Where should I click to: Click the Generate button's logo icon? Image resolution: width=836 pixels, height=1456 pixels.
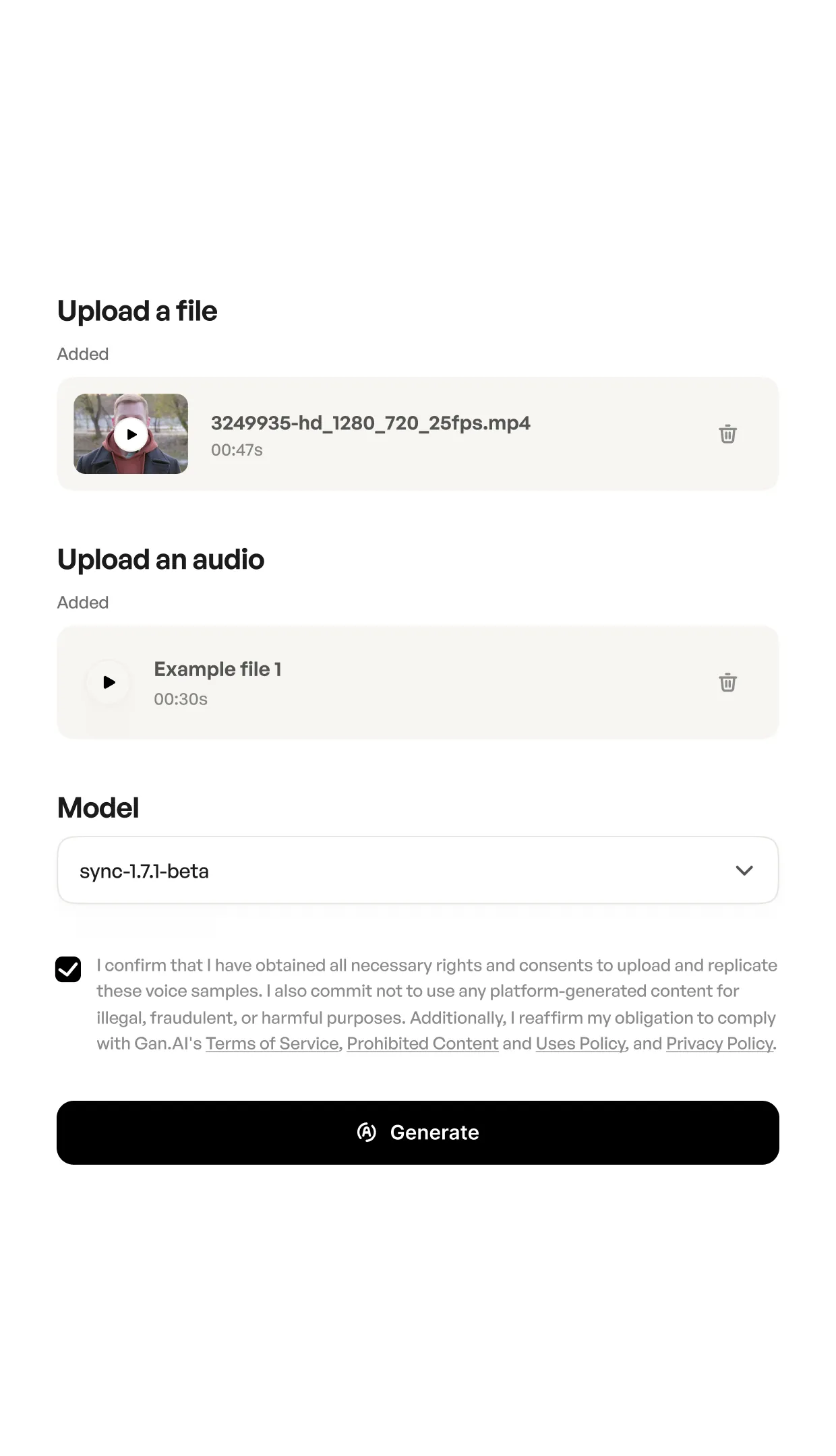(x=367, y=1132)
